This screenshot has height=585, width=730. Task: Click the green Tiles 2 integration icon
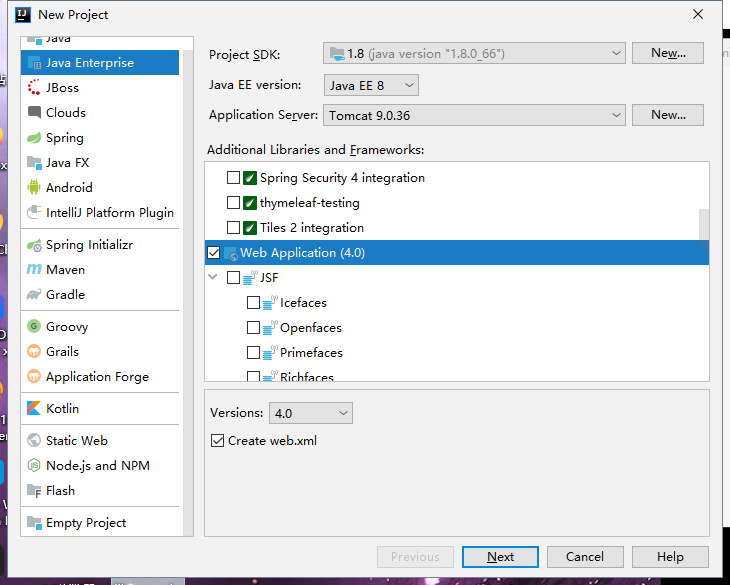click(x=250, y=228)
